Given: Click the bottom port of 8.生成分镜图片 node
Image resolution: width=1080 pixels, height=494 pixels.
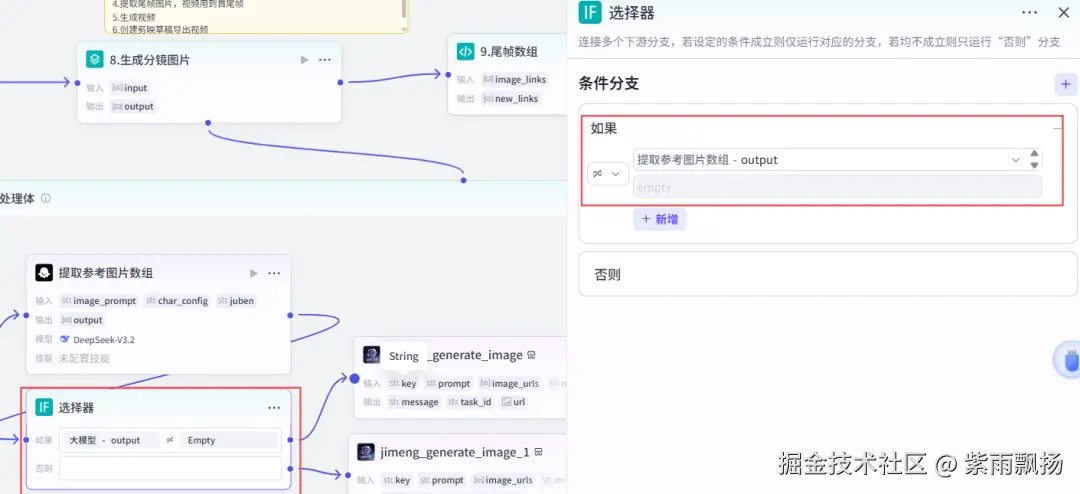Looking at the screenshot, I should click(208, 123).
